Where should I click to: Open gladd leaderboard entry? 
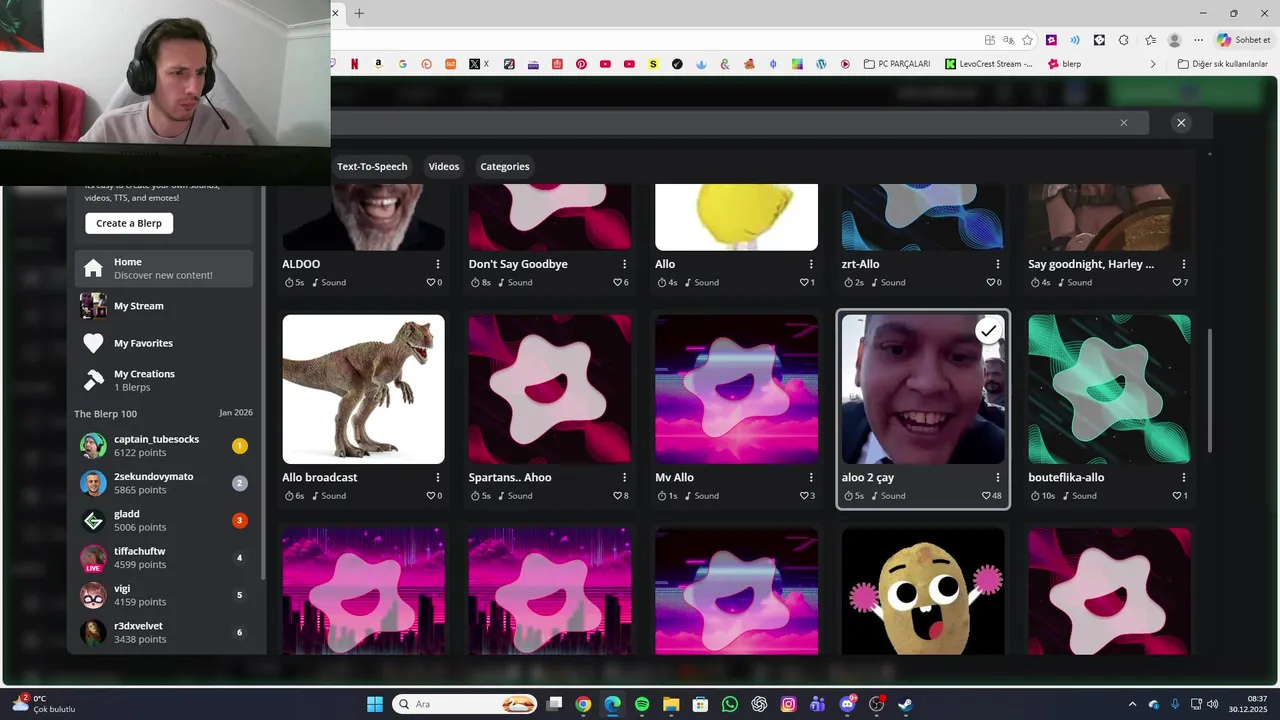click(164, 520)
